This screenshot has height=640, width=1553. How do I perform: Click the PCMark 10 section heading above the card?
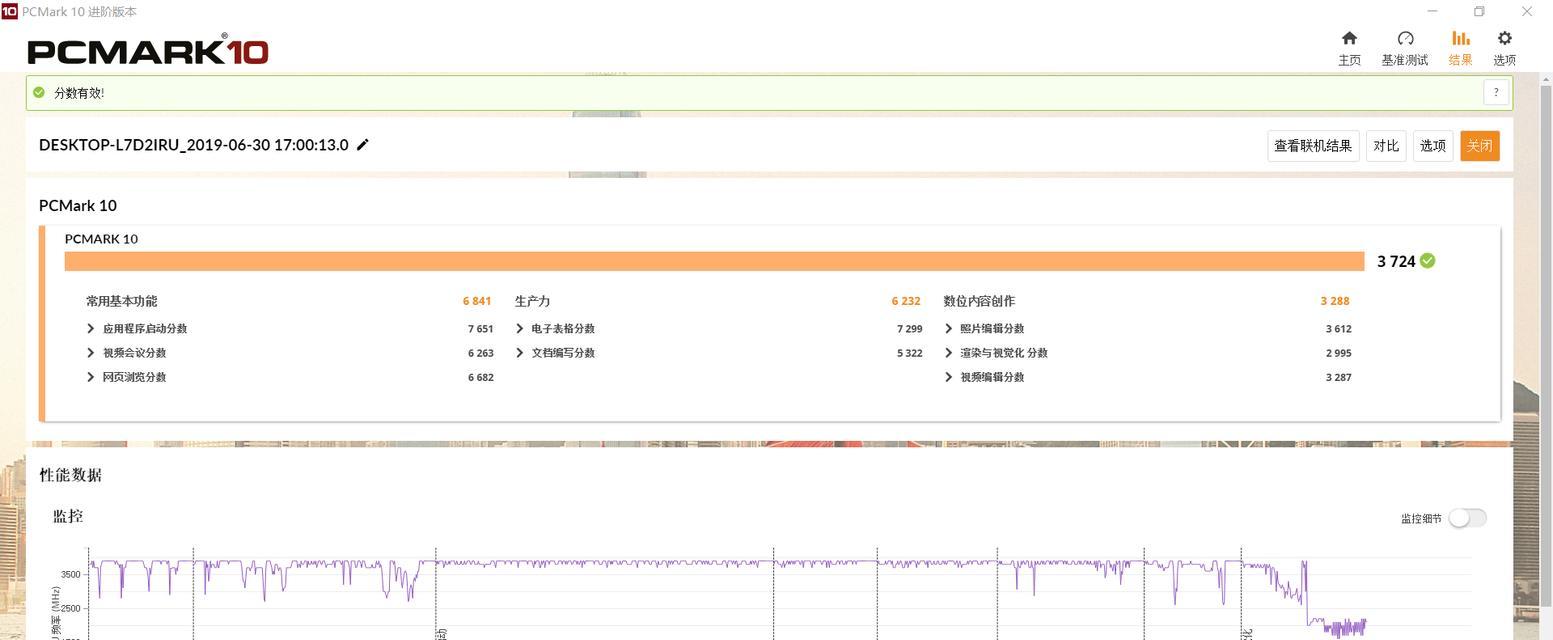[78, 205]
